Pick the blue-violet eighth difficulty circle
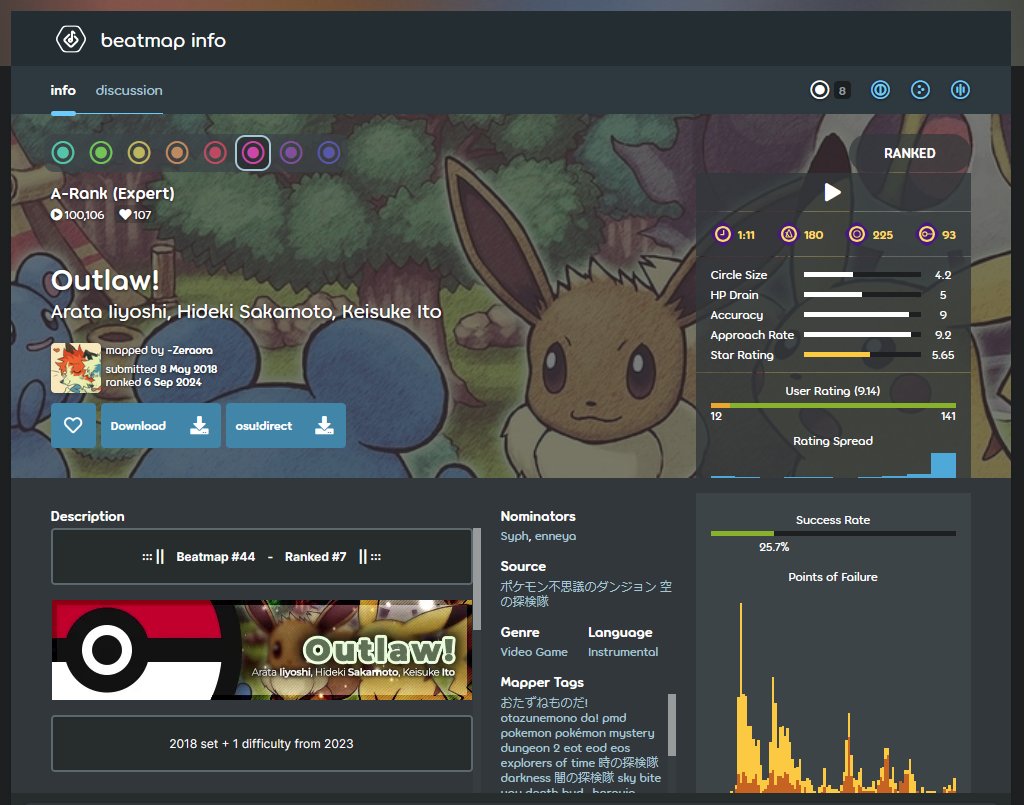The image size is (1024, 805). point(328,153)
